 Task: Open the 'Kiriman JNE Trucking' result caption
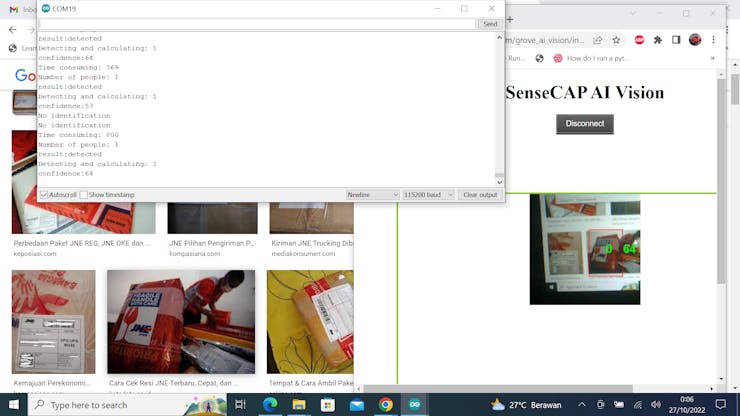(312, 243)
